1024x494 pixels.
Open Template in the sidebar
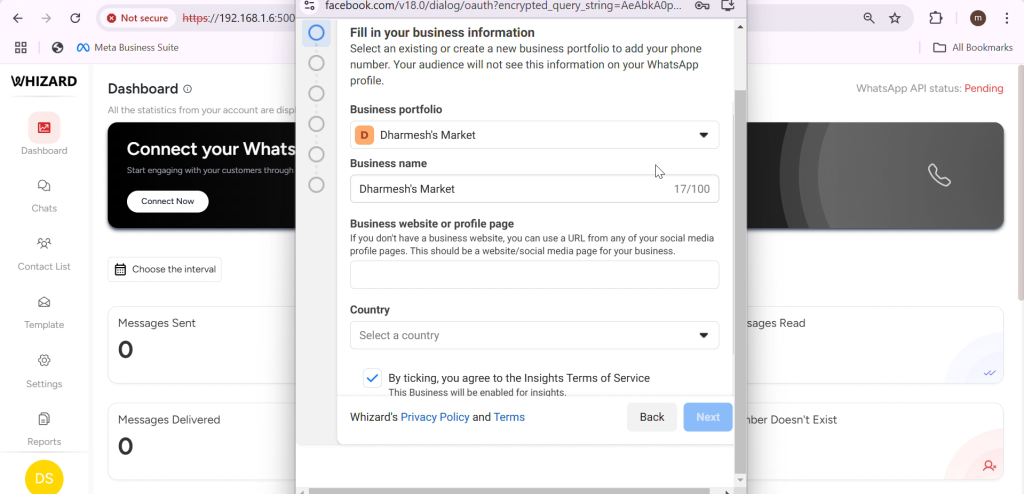[x=44, y=312]
